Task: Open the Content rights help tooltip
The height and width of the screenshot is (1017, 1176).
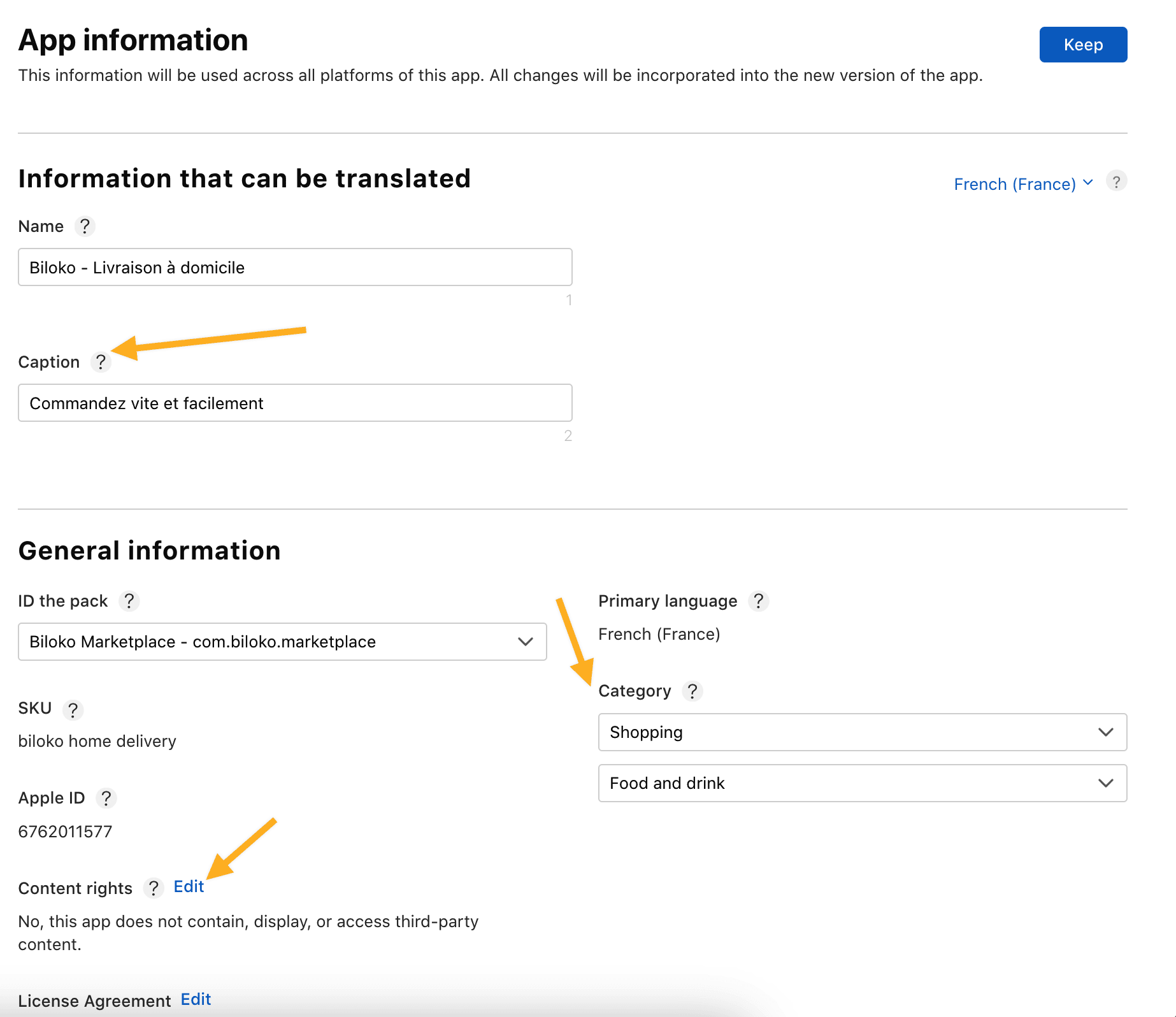Action: pos(154,888)
